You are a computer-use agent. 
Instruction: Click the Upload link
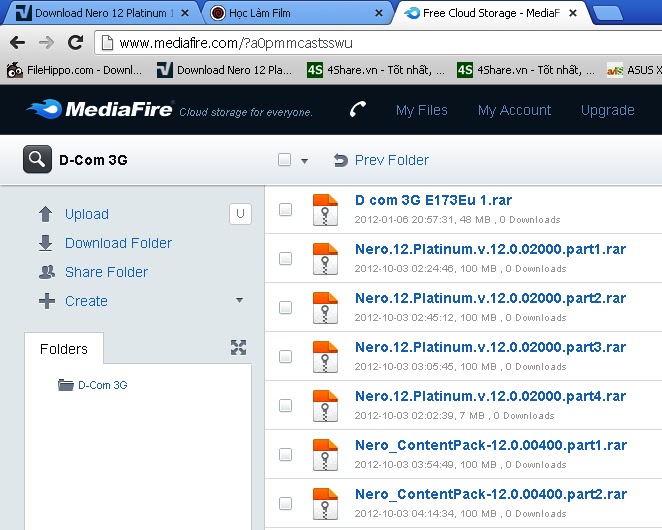click(x=87, y=214)
